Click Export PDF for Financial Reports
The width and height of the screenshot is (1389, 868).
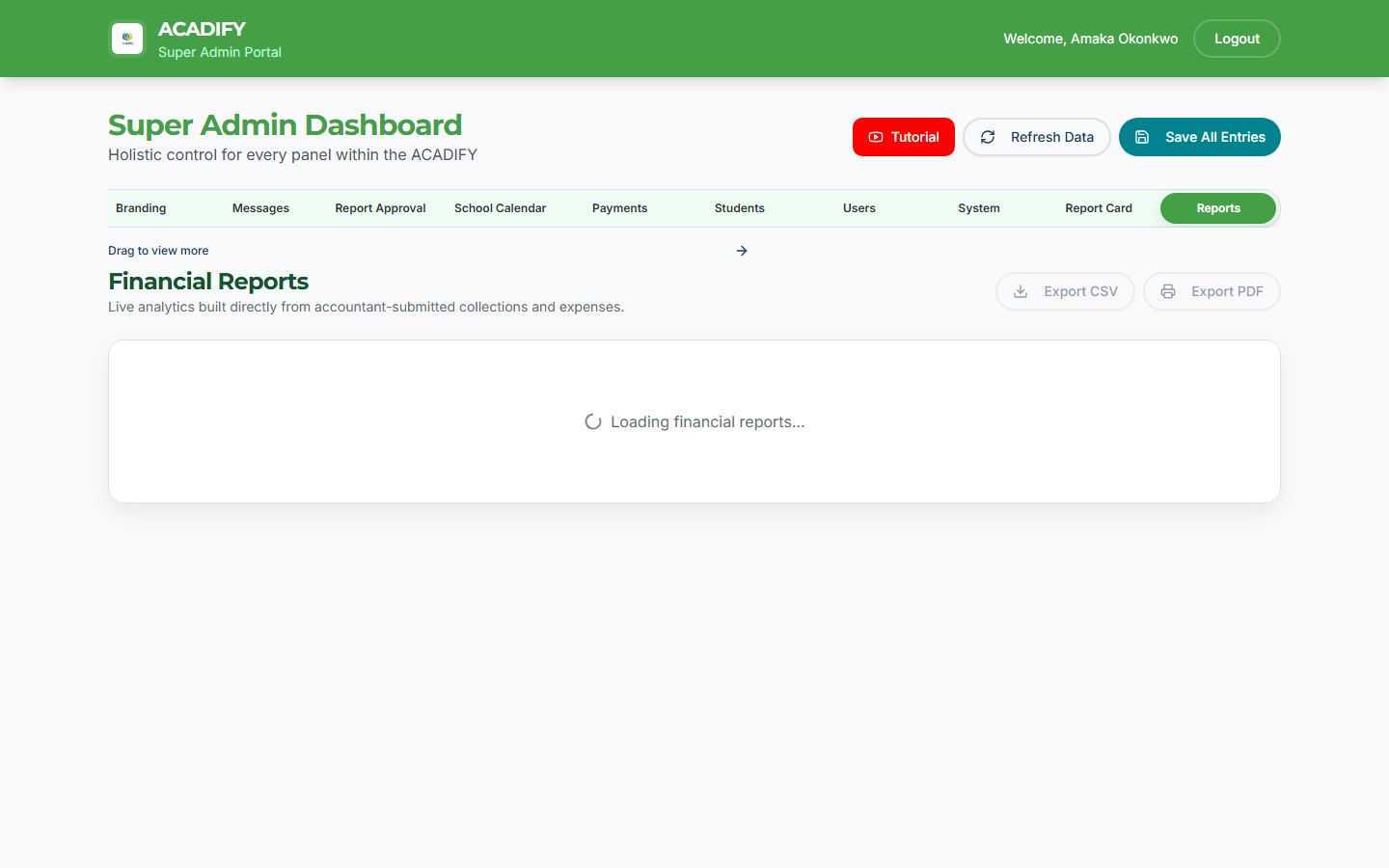click(x=1212, y=291)
